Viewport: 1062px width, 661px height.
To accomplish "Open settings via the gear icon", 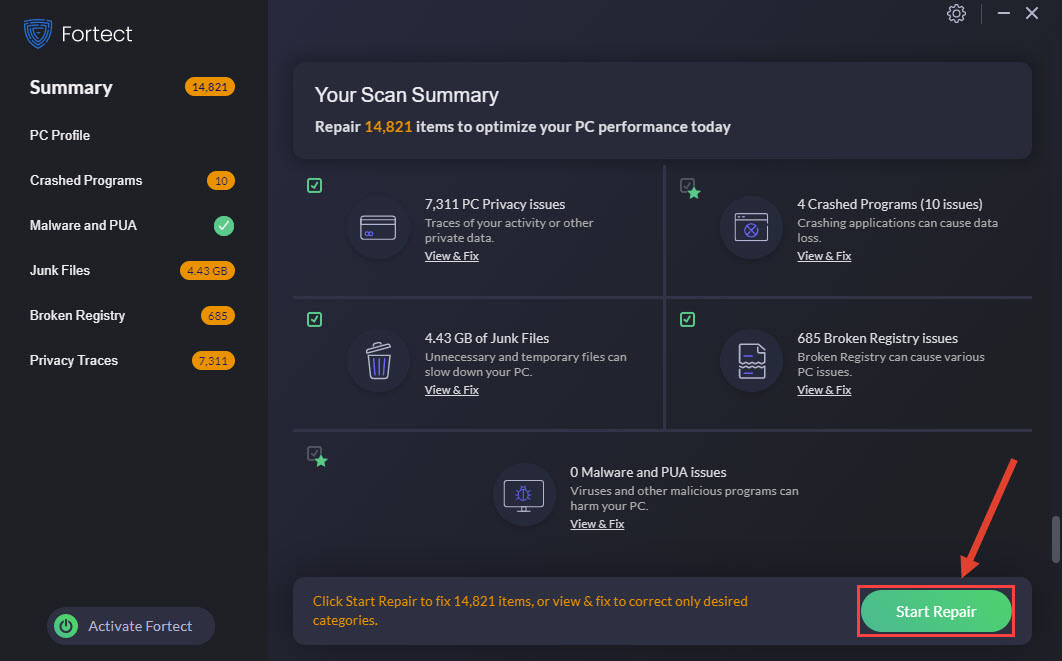I will click(x=956, y=13).
